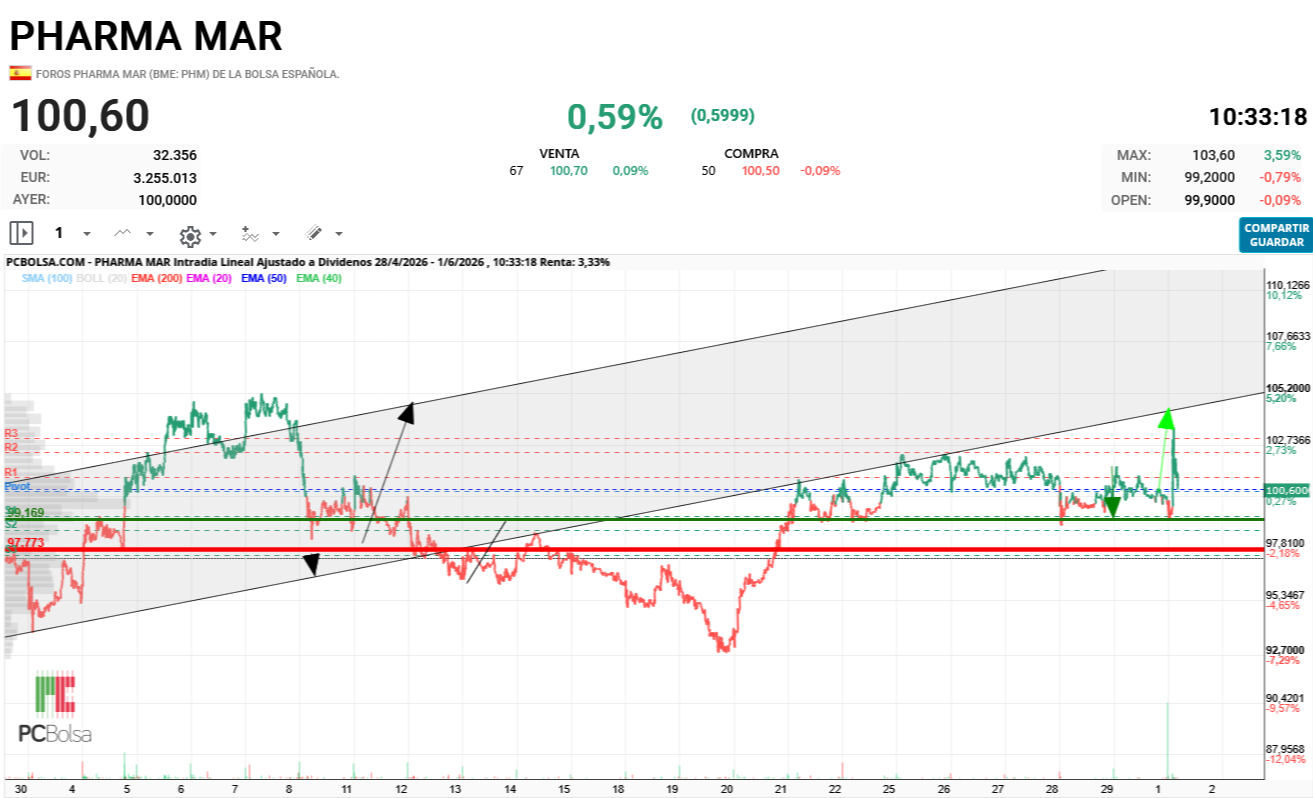Toggle the EMA (50) indicator label
Screen dimensions: 1313x798
(x=263, y=278)
